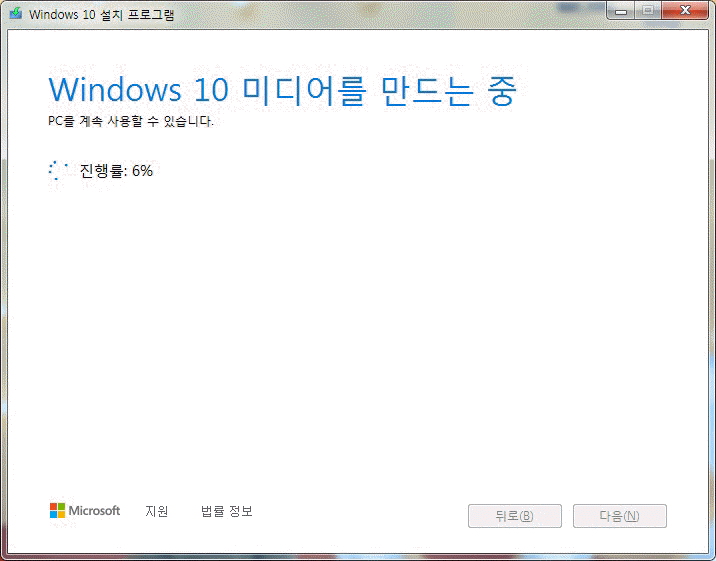
Task: Minimize the Windows 10 setup window
Action: (x=621, y=10)
